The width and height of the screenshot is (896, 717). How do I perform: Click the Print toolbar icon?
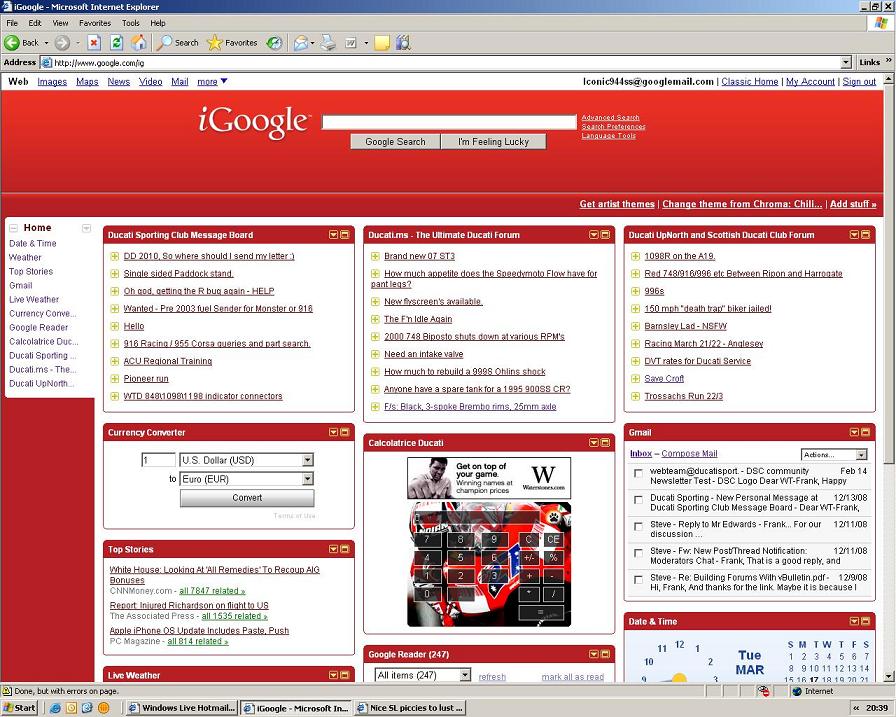click(327, 43)
